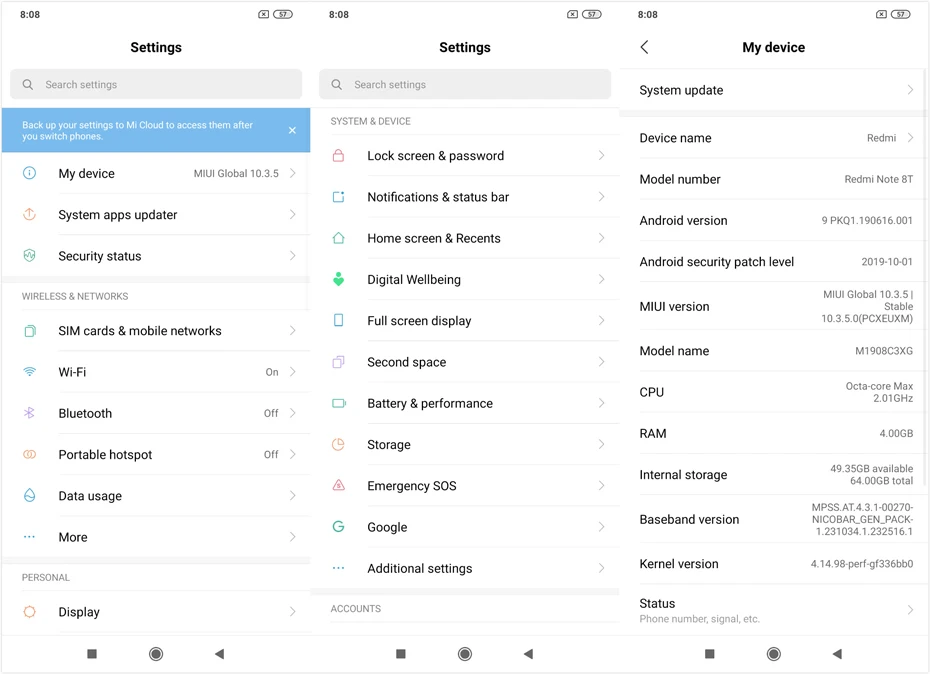
Task: Tap the MIUI version row
Action: pos(774,306)
